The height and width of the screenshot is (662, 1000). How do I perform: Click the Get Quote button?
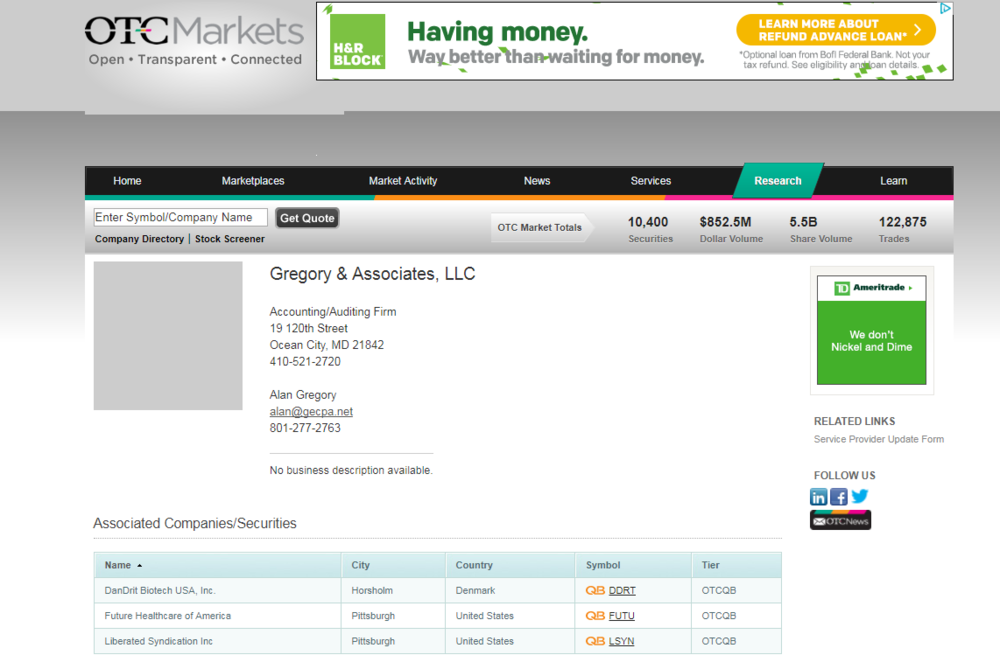307,218
